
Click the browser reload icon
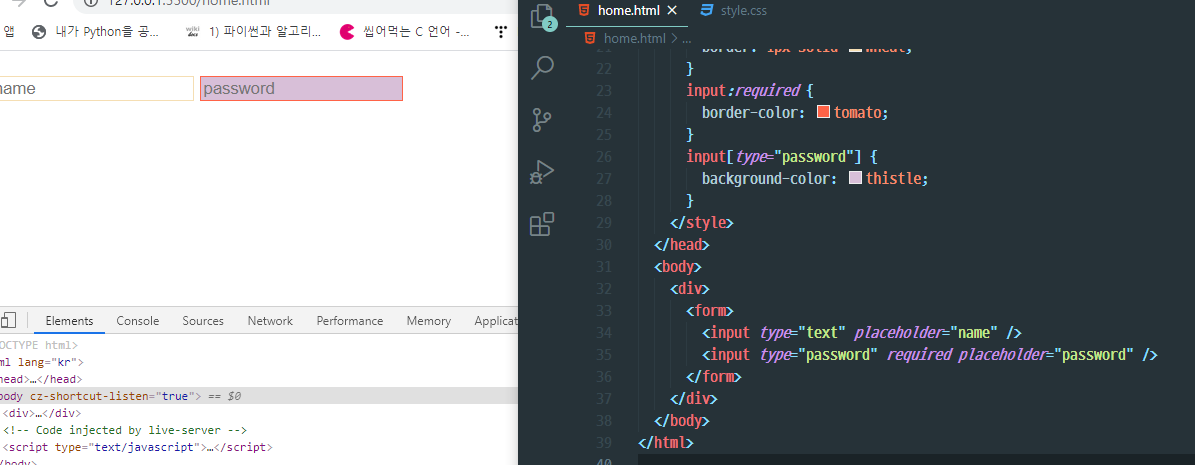[x=50, y=2]
